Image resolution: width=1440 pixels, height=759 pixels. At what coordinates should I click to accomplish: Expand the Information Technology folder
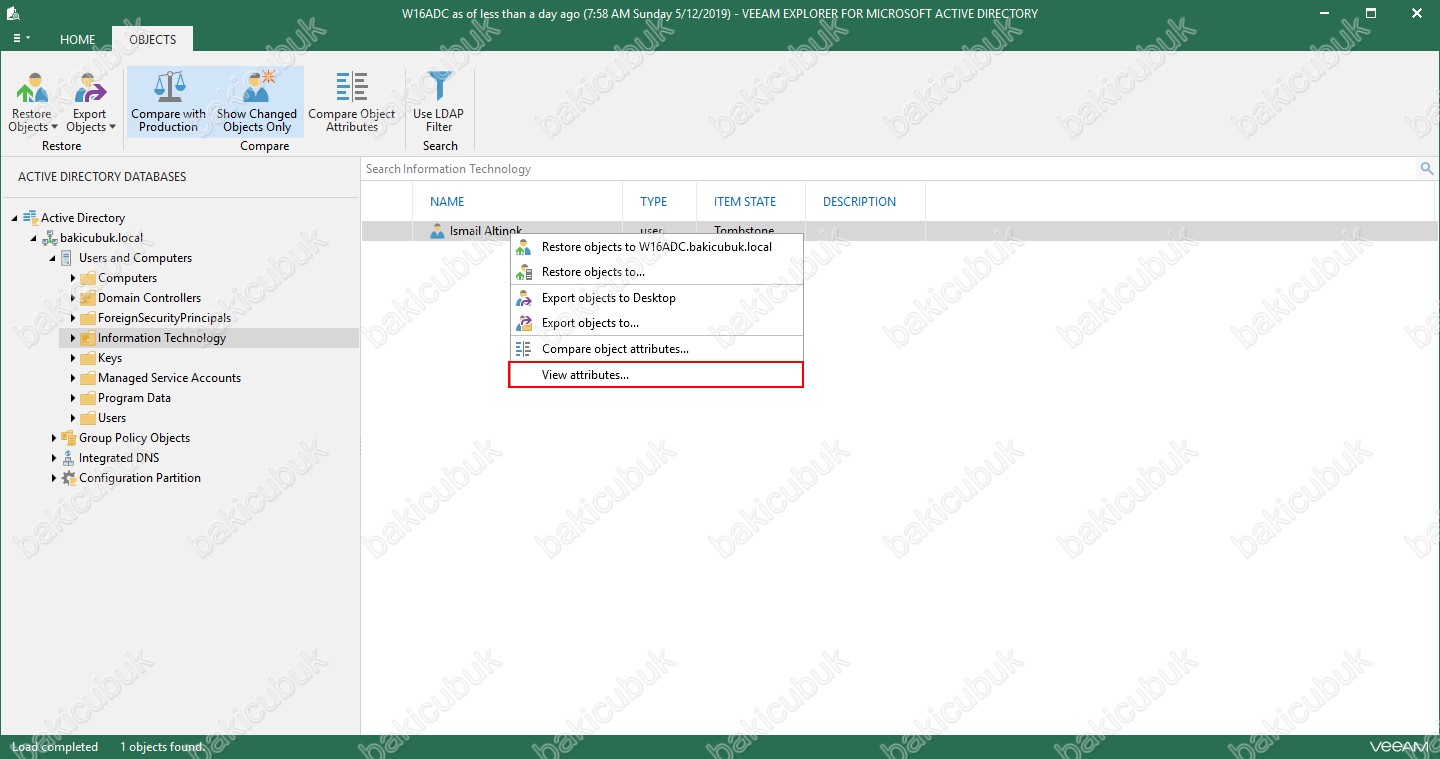pyautogui.click(x=73, y=338)
